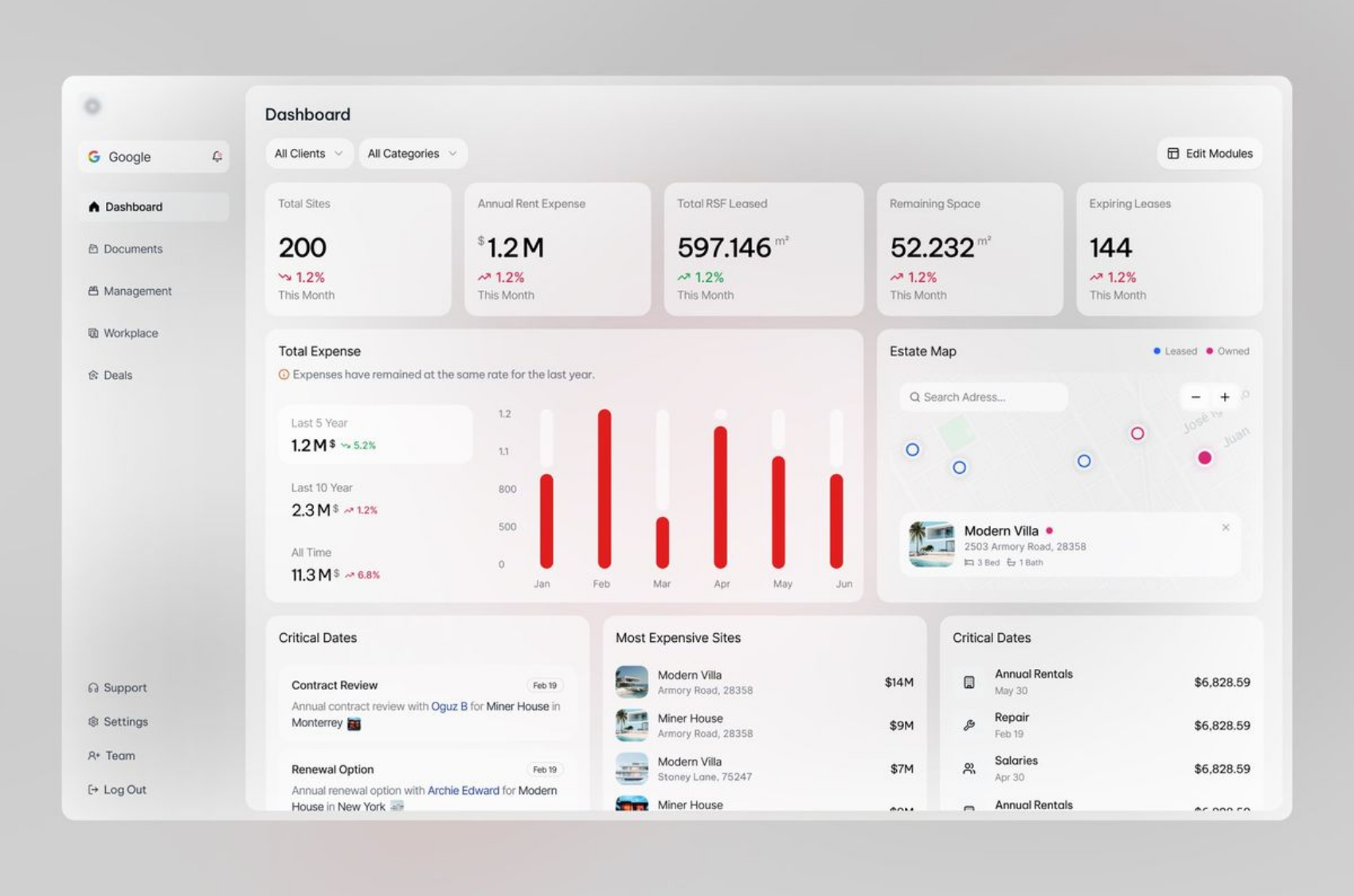
Task: Open the Google account switcher
Action: pos(143,157)
